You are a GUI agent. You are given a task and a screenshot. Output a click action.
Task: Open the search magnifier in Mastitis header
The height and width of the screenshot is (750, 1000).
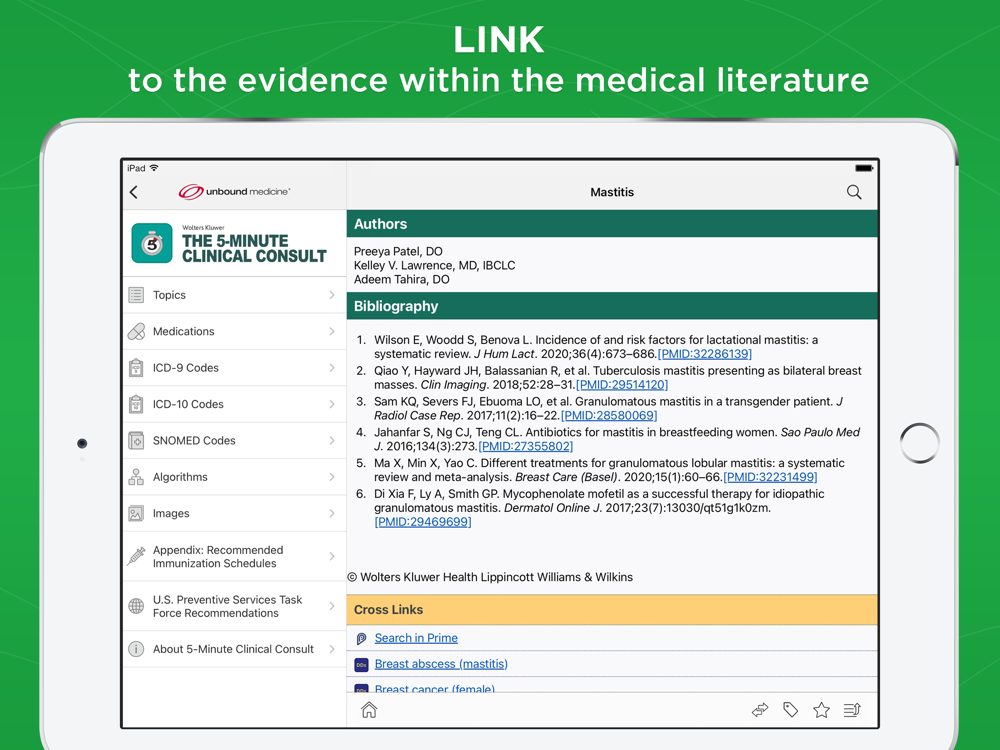point(854,192)
